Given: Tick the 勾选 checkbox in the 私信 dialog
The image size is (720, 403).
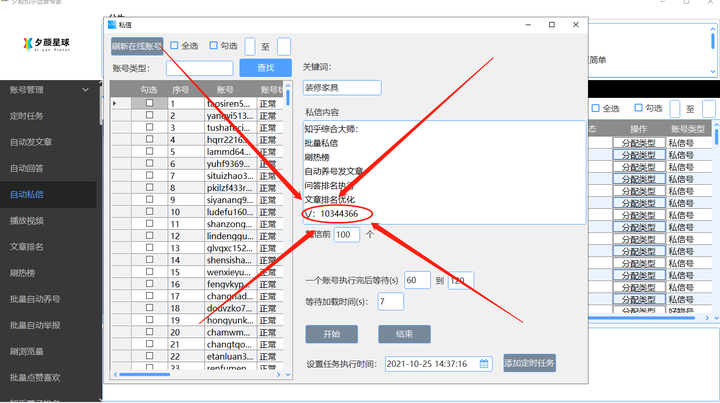Looking at the screenshot, I should pos(214,45).
